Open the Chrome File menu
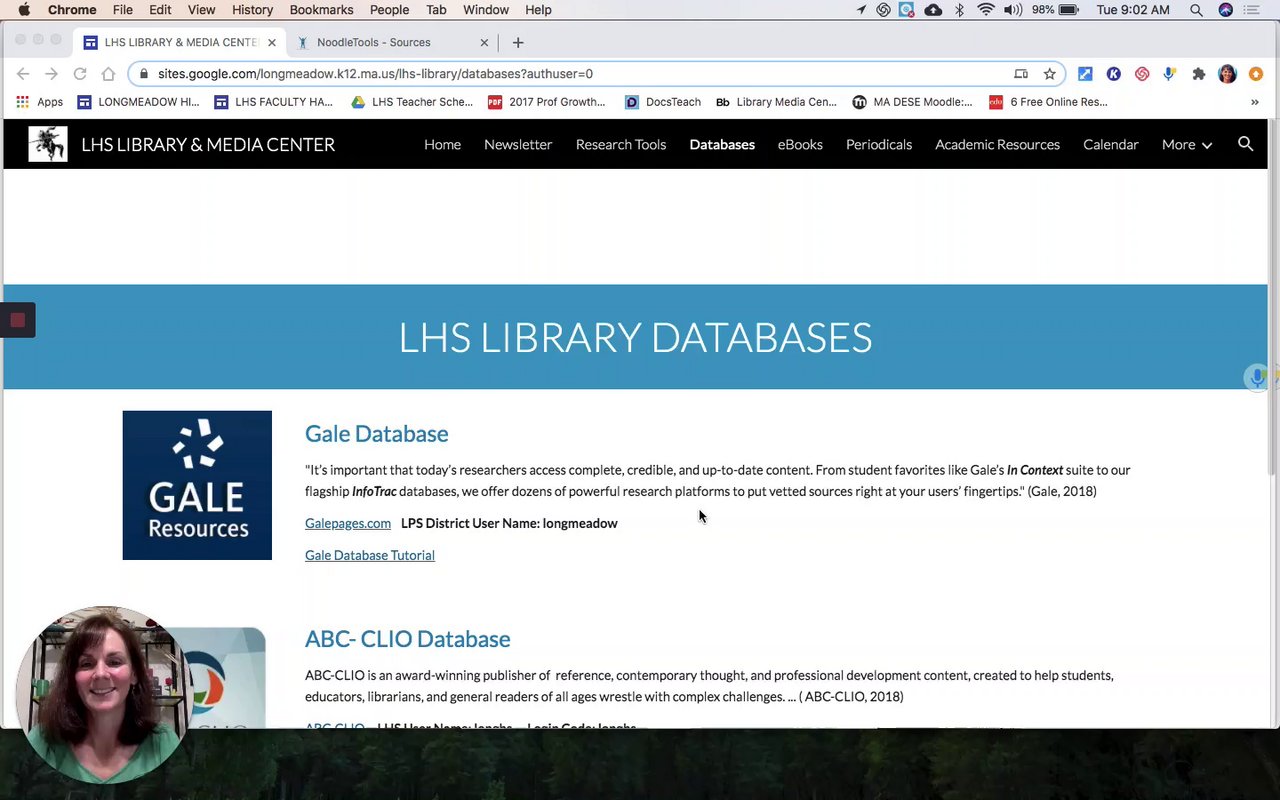 tap(122, 10)
